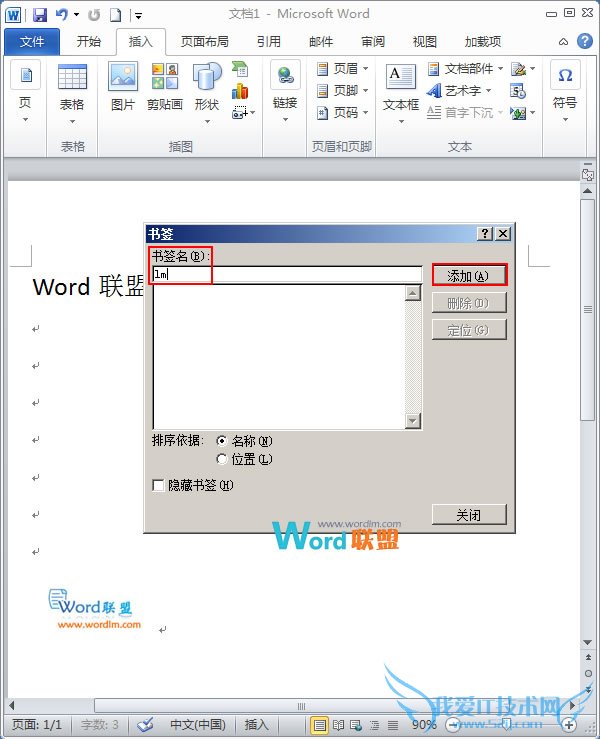Click the document scroll up arrow
This screenshot has width=600, height=739.
[x=588, y=191]
